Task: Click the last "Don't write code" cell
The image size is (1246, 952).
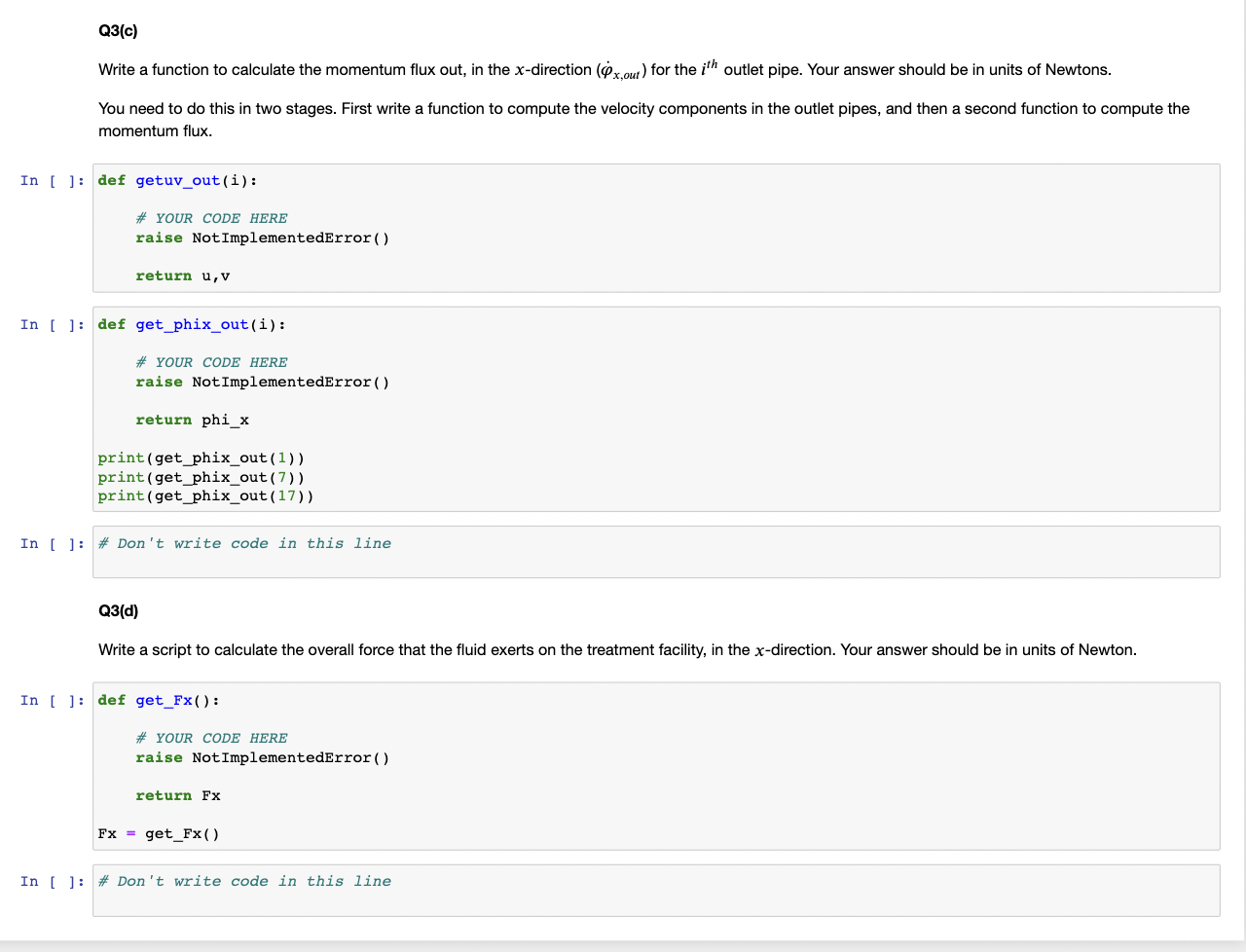Action: pos(656,890)
